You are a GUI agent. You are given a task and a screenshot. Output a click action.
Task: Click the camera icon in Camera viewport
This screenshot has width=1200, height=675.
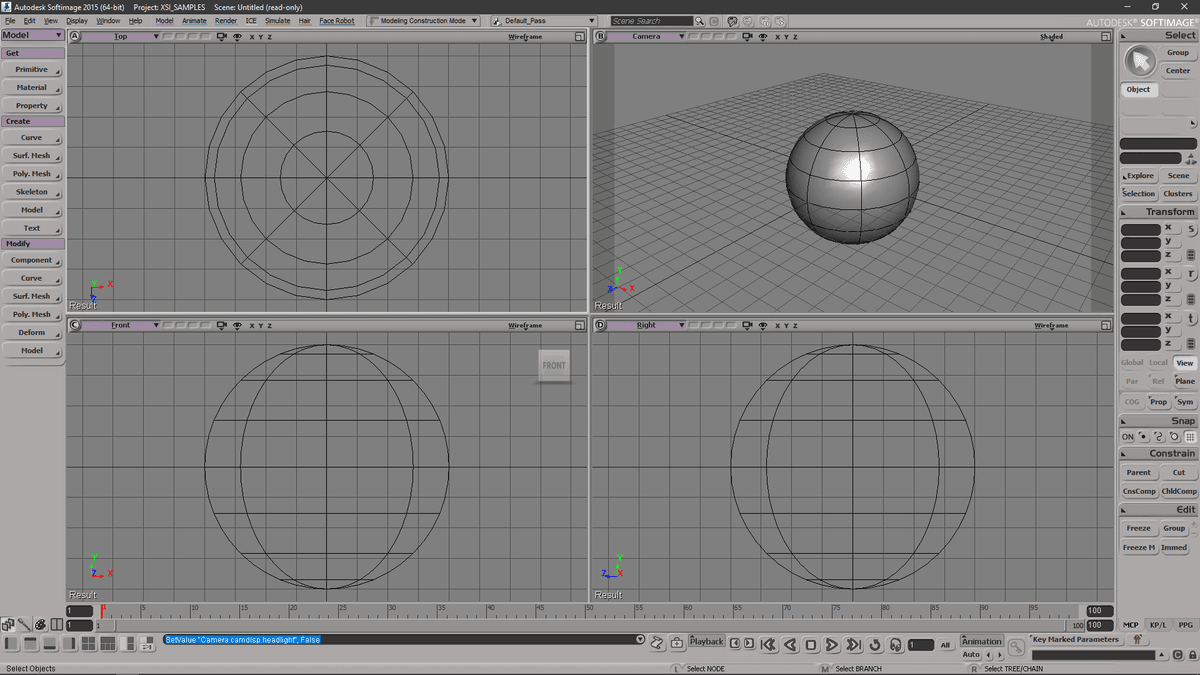(x=747, y=37)
